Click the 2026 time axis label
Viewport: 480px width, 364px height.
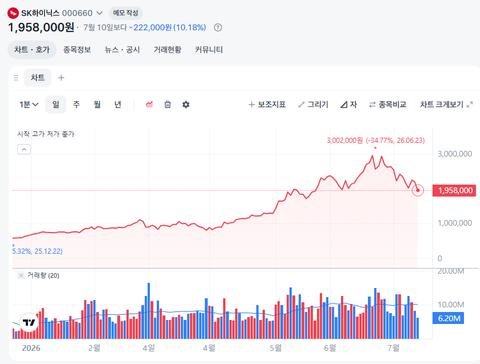[x=31, y=348]
